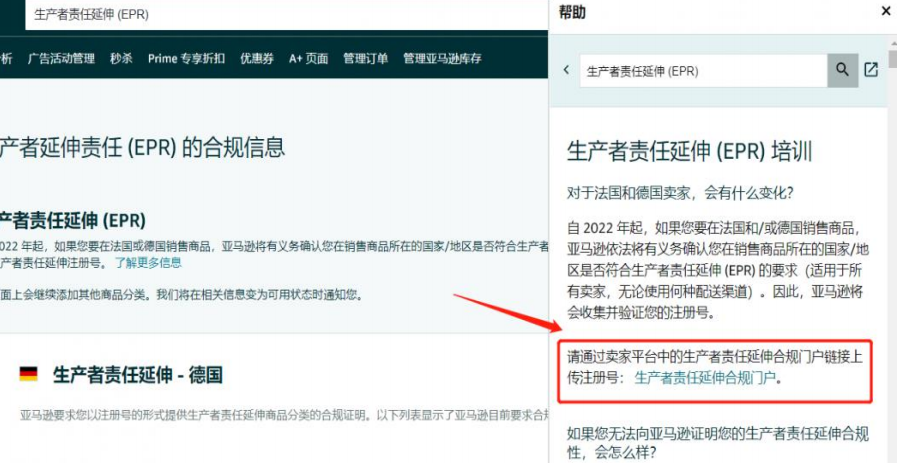Click the 帮助 panel header title

click(572, 12)
